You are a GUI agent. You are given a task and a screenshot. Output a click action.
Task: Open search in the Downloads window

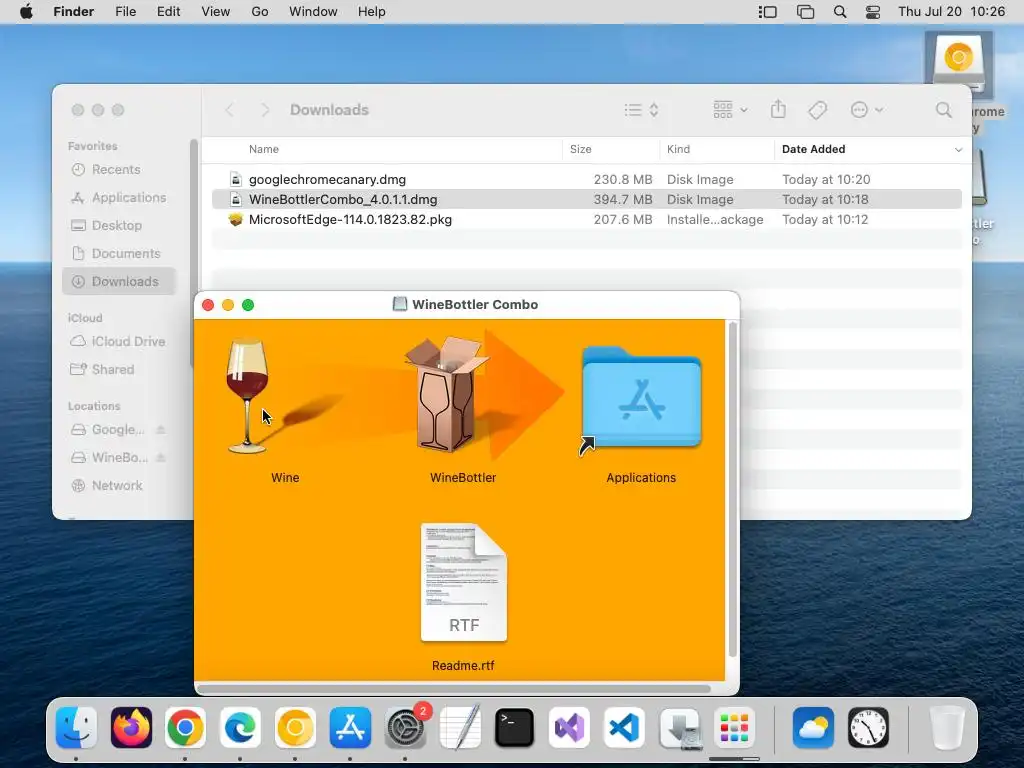[x=944, y=110]
